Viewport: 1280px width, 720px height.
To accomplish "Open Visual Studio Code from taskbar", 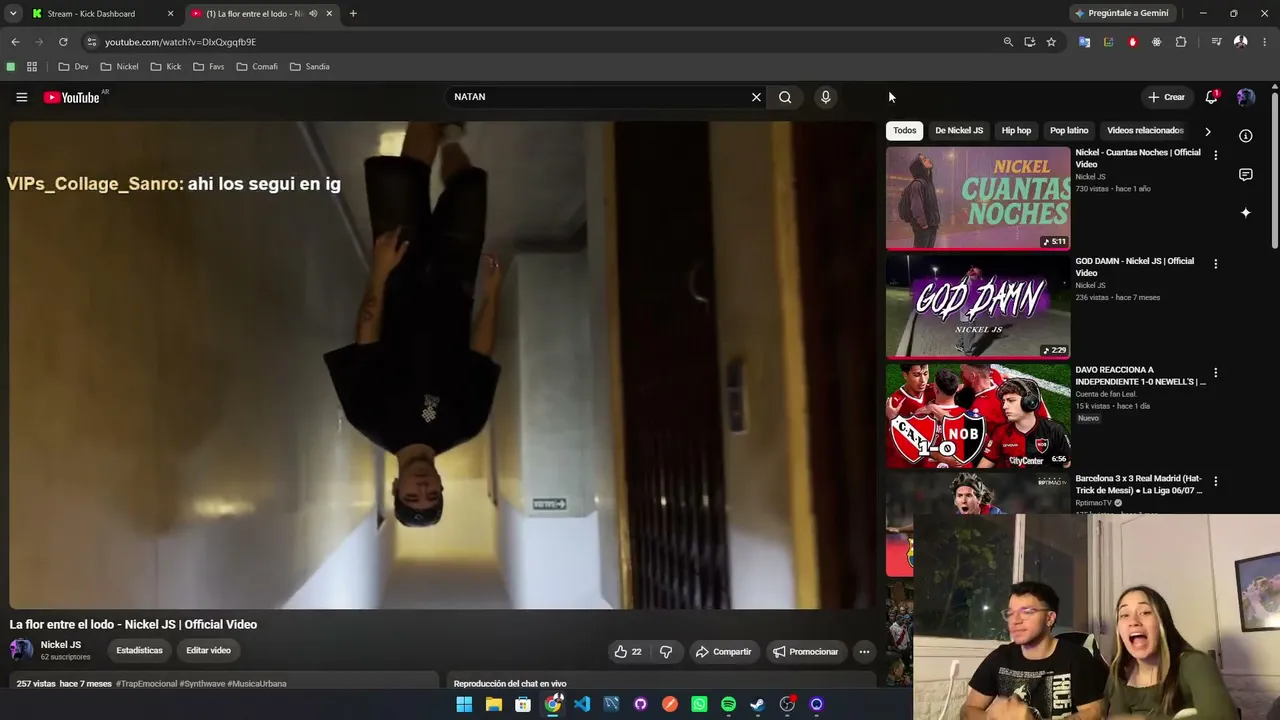I will click(582, 704).
